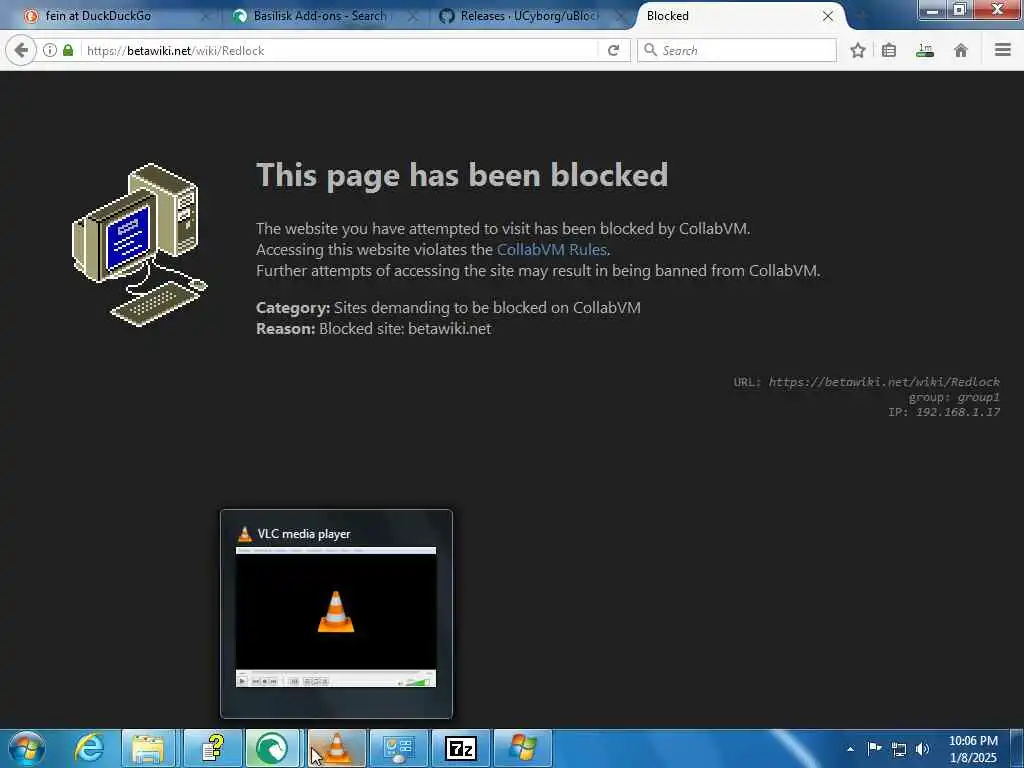Click the retro computer image
This screenshot has height=768, width=1024.
tap(139, 245)
